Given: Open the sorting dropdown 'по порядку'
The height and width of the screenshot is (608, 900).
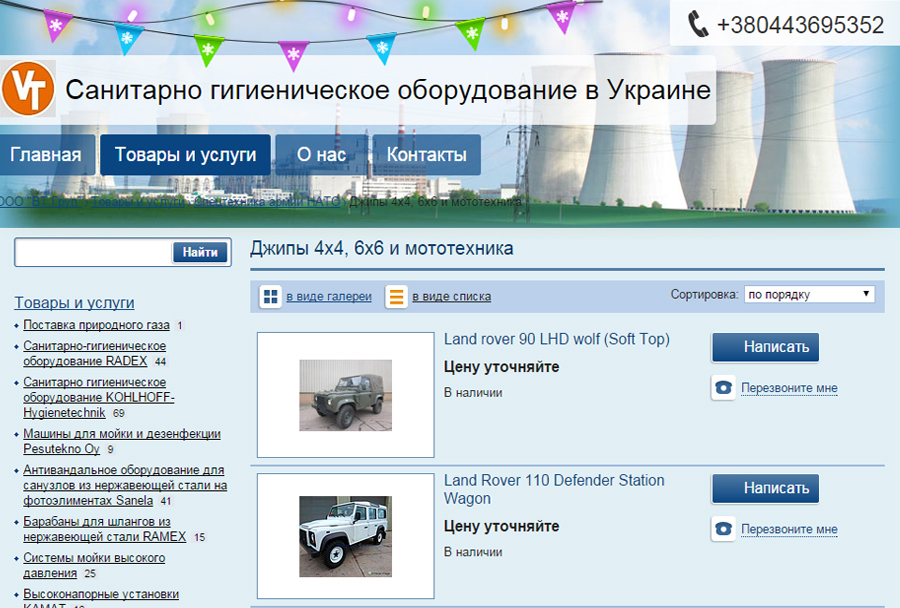Looking at the screenshot, I should coord(808,295).
